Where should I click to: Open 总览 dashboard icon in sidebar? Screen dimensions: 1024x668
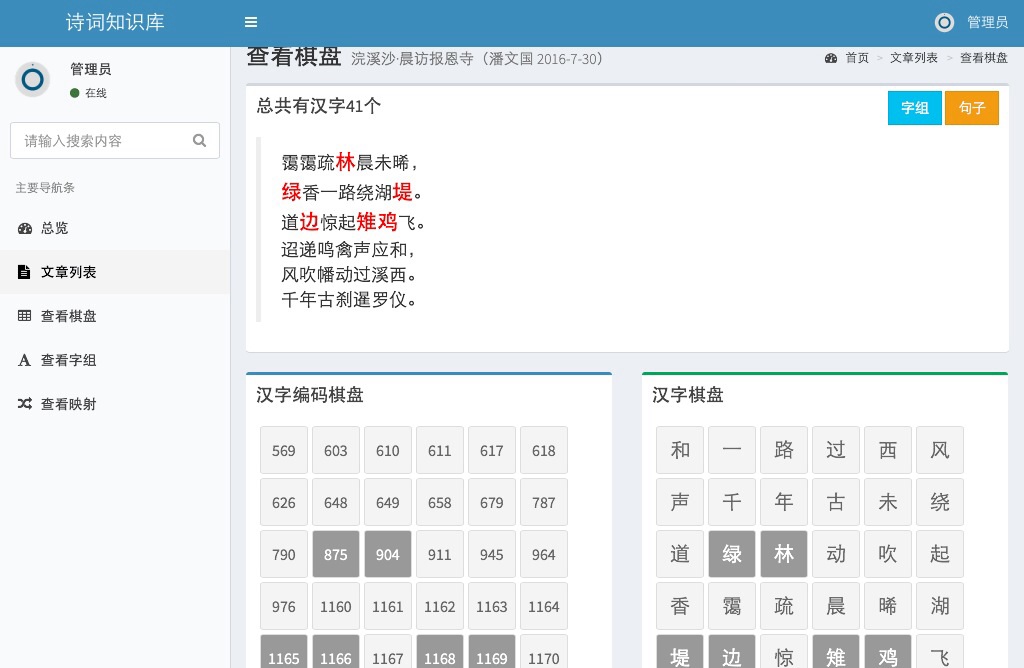point(25,228)
